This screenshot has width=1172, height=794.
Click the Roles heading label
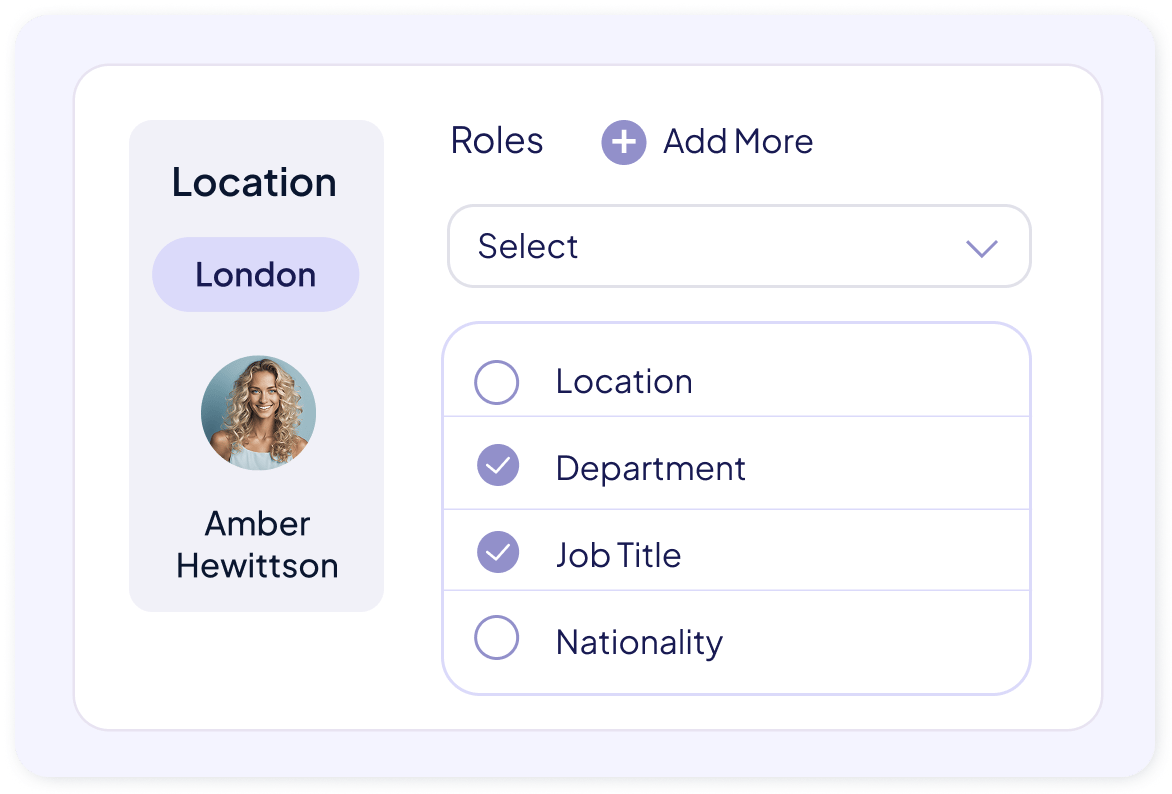[x=497, y=141]
